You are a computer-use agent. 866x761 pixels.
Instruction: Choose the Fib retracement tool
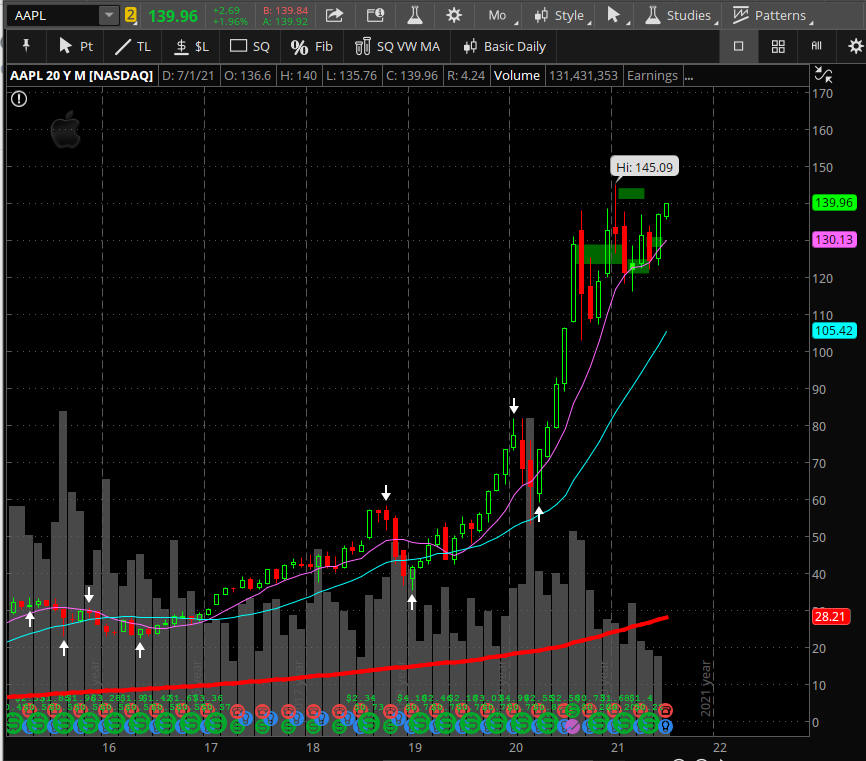[x=311, y=46]
